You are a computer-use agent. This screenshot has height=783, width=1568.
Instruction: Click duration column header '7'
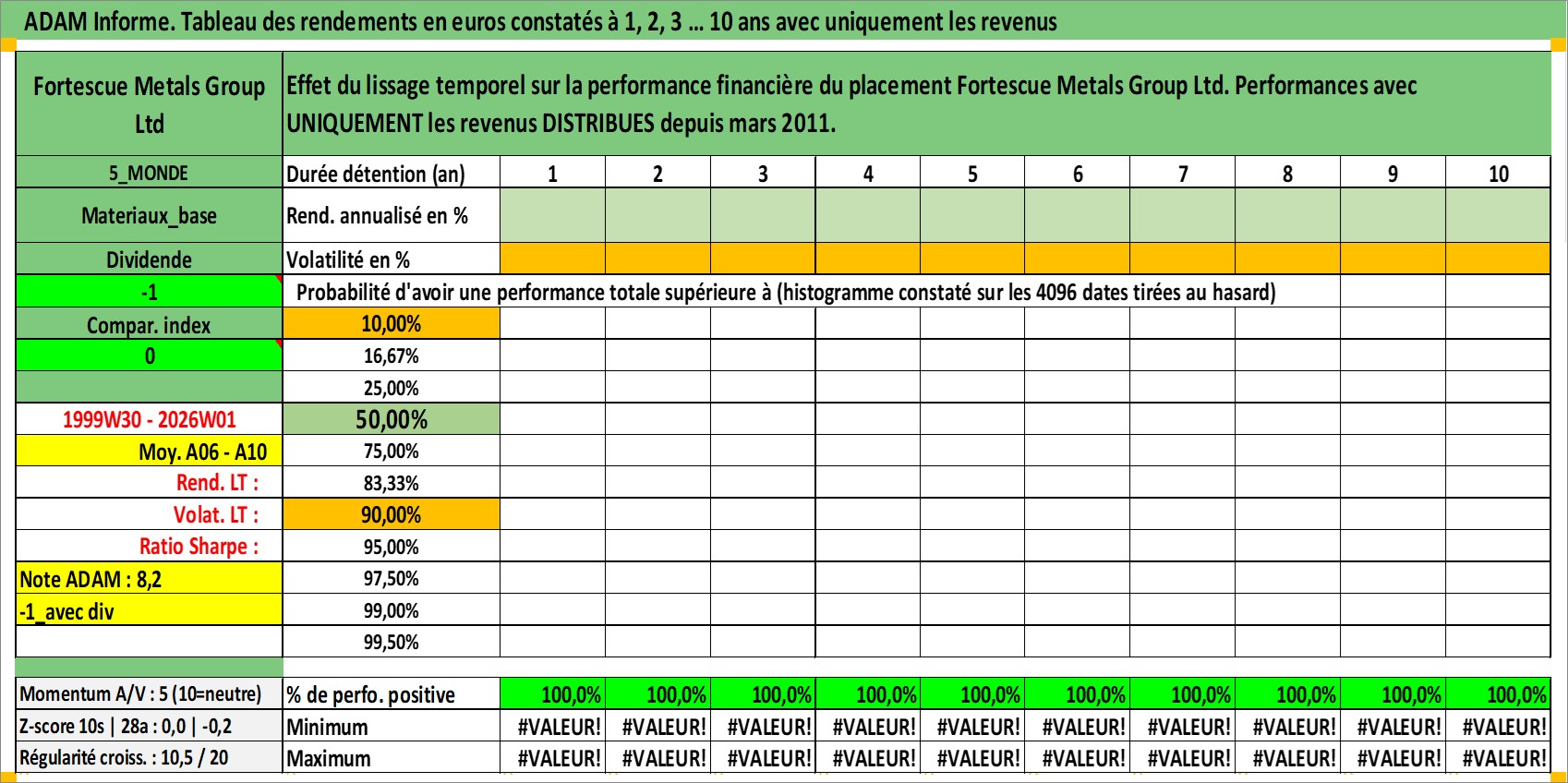[1183, 173]
